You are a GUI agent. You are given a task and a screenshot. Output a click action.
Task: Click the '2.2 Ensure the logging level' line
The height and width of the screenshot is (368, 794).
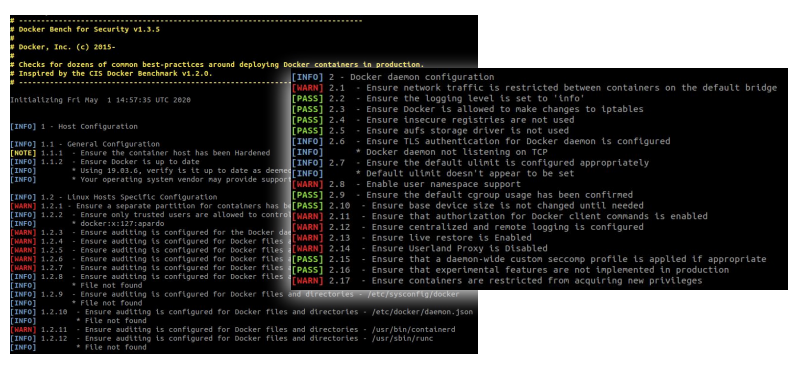click(x=439, y=99)
